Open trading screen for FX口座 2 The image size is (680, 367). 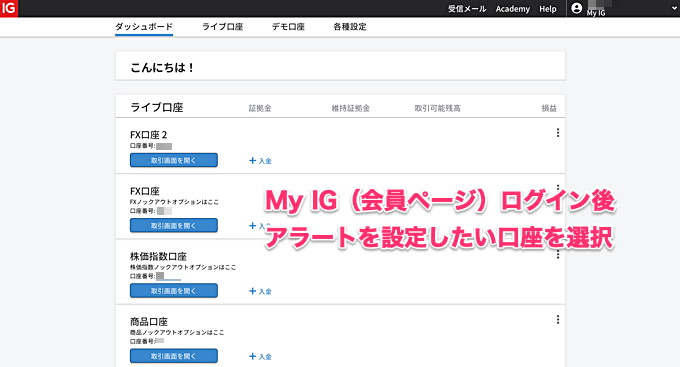[173, 160]
